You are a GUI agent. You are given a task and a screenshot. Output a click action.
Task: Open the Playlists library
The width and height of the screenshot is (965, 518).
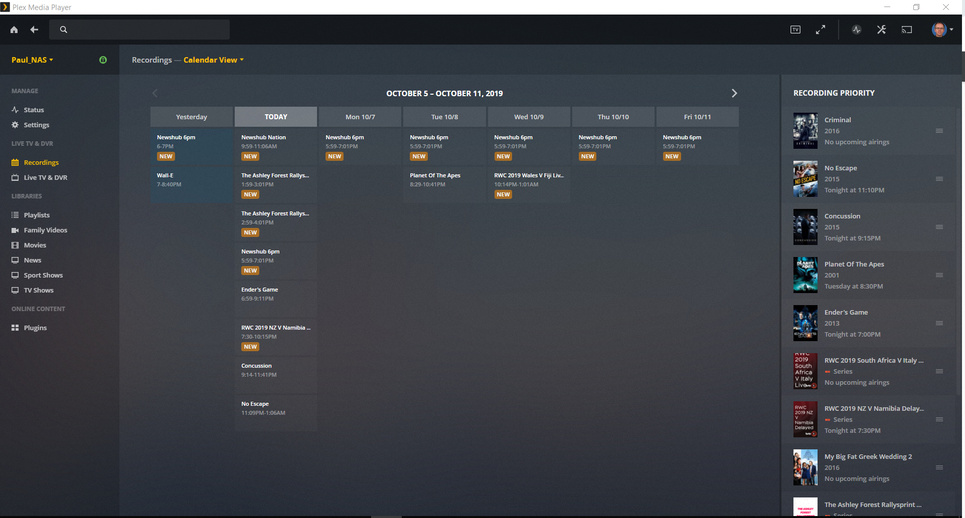[x=31, y=215]
